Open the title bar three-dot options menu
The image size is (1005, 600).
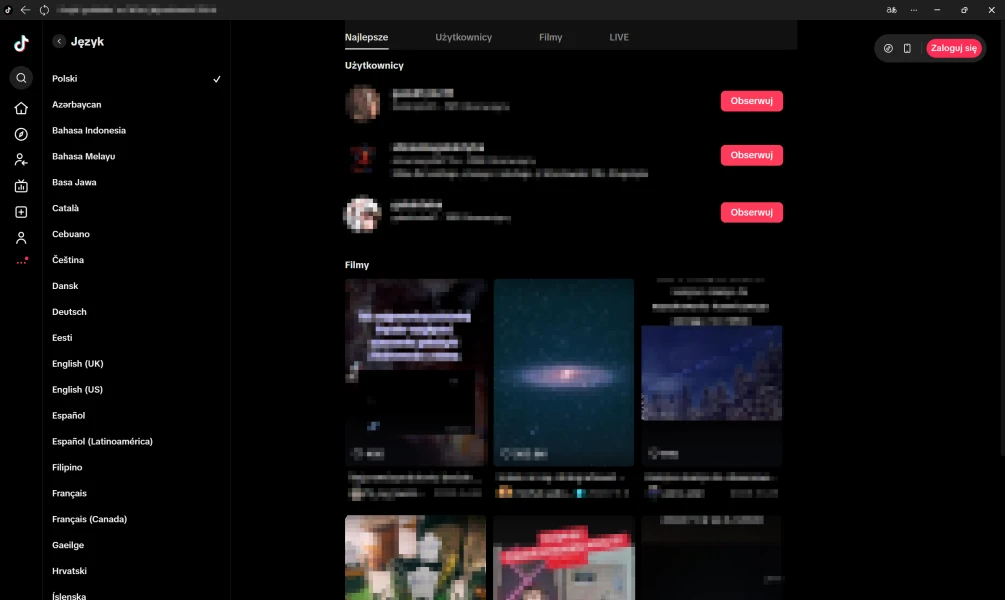(x=913, y=10)
